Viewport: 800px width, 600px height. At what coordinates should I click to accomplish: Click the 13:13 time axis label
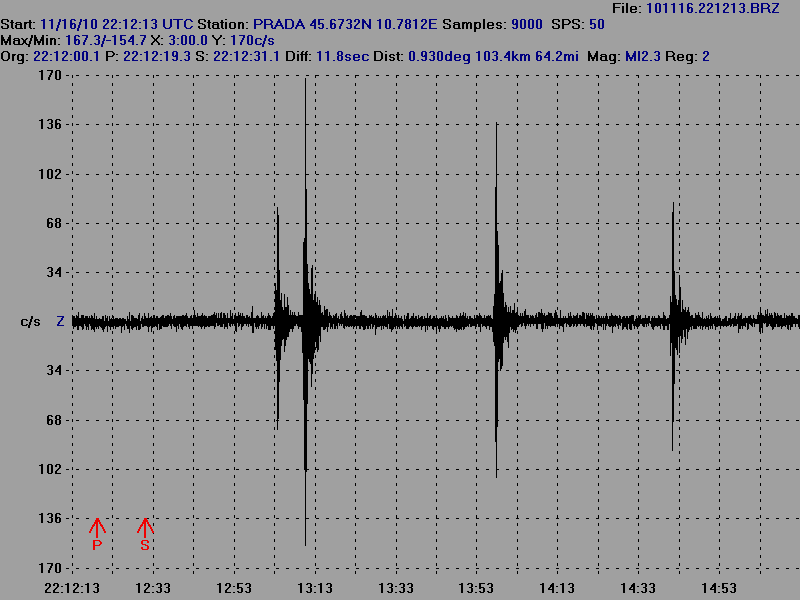(315, 588)
